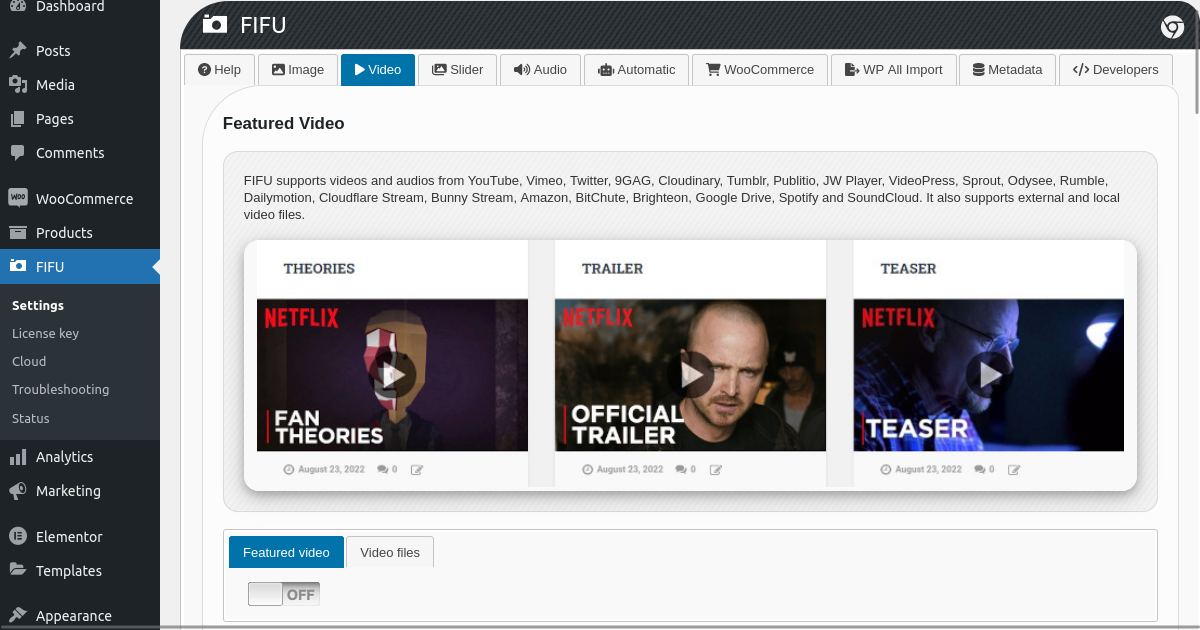
Task: Open Settings in FIFU submenu
Action: tap(38, 305)
